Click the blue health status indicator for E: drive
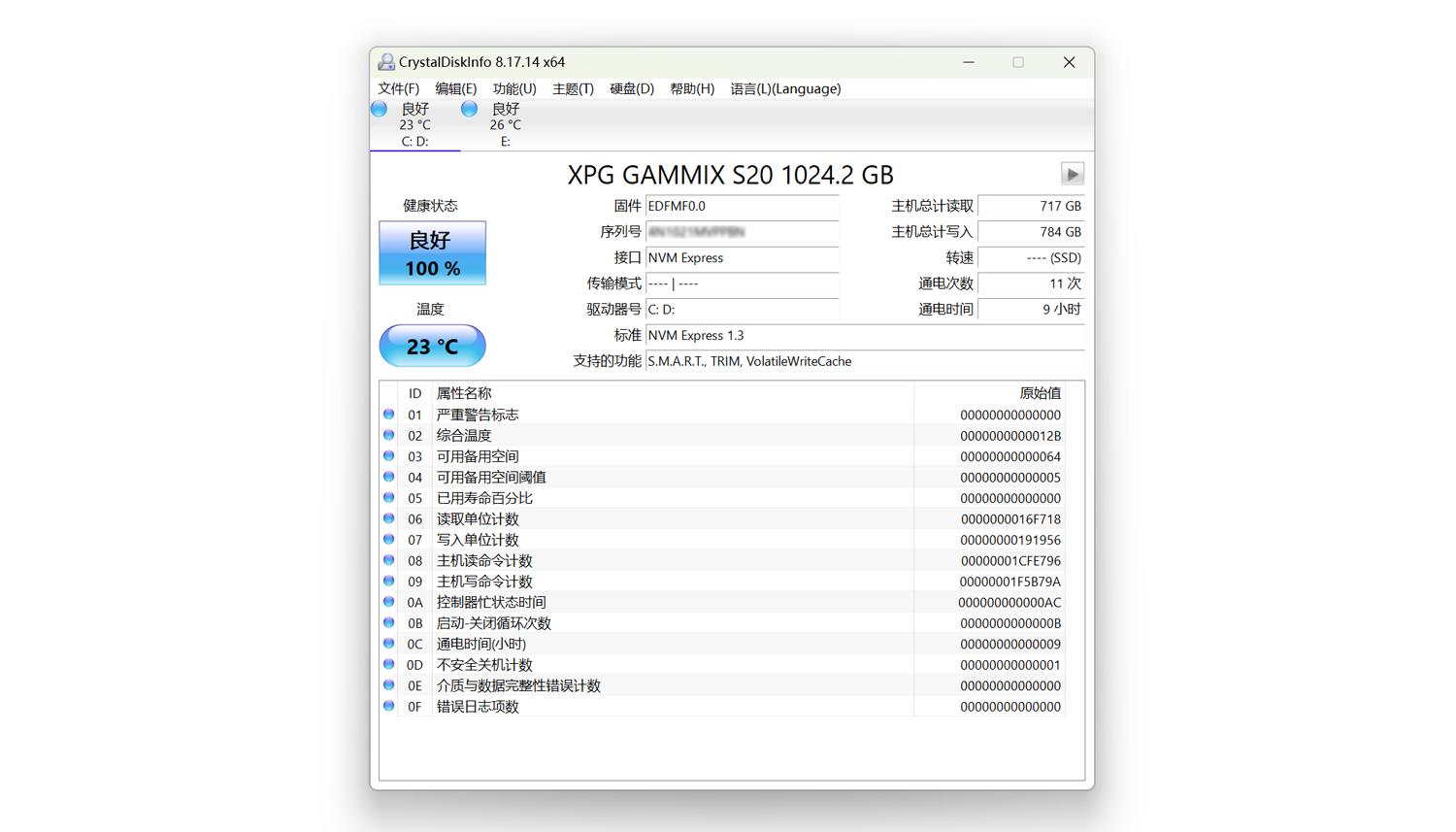The width and height of the screenshot is (1456, 832). (468, 109)
